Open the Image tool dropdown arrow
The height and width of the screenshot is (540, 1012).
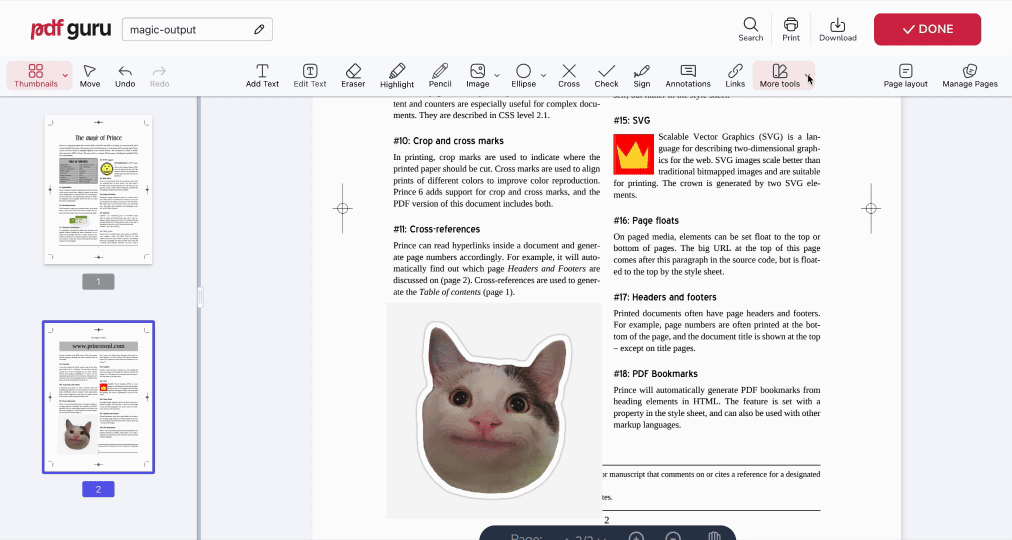497,75
